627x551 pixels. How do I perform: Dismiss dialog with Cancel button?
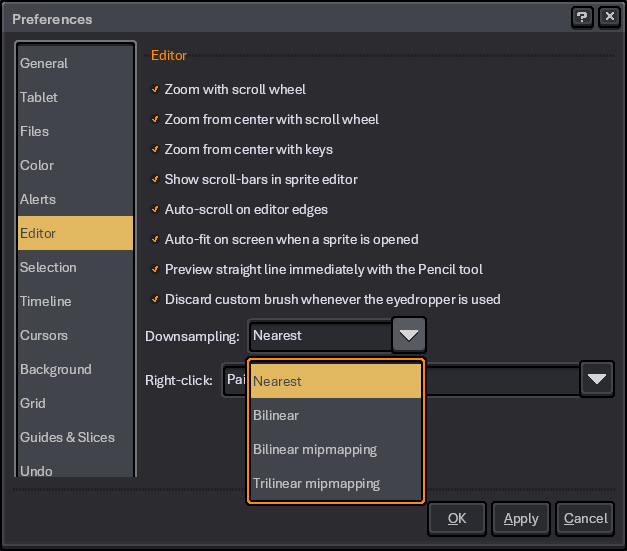(585, 518)
